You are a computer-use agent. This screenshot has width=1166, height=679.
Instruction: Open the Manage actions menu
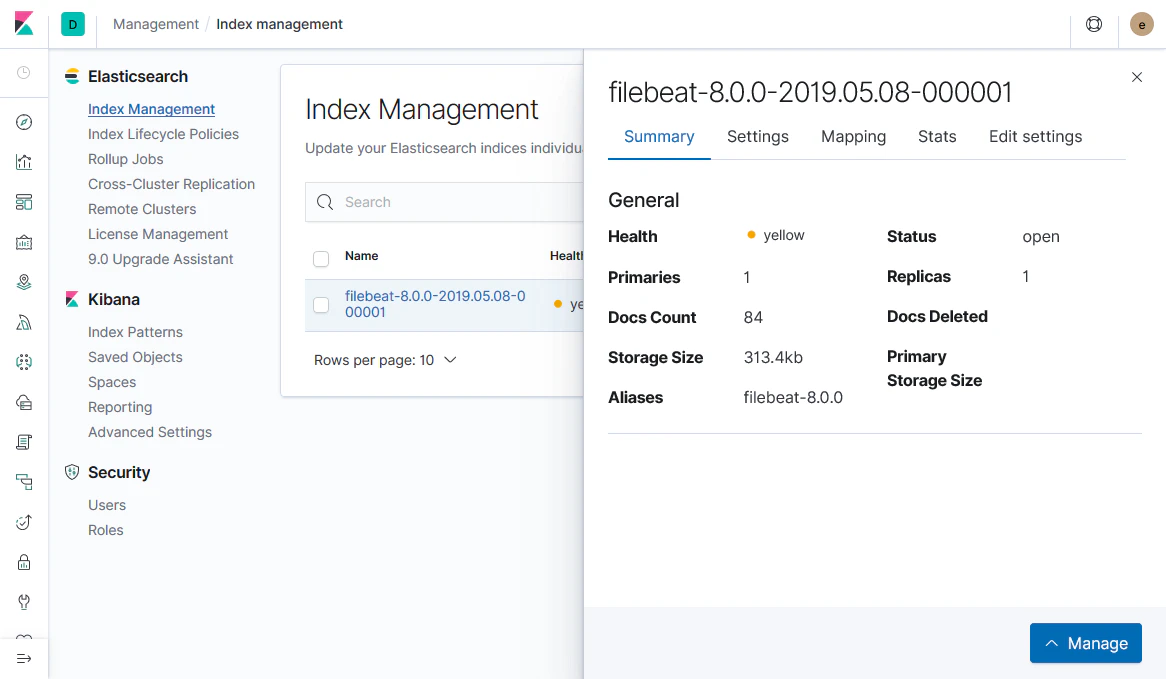point(1086,643)
